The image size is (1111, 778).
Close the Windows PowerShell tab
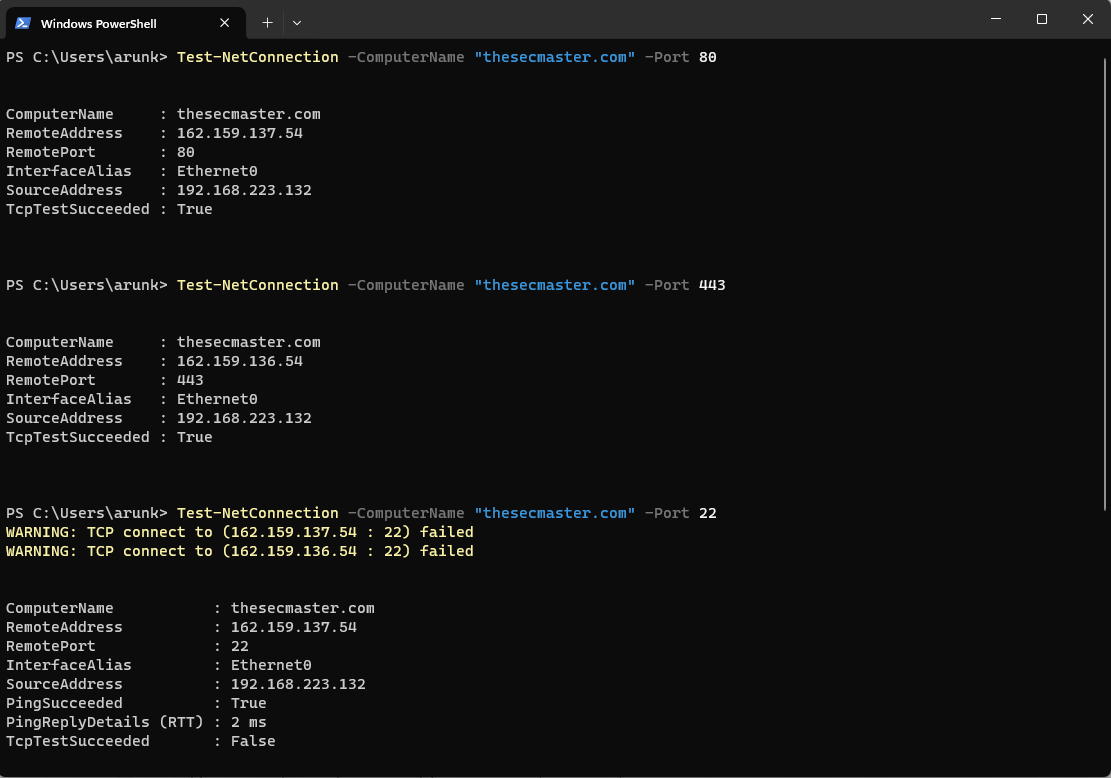coord(225,23)
